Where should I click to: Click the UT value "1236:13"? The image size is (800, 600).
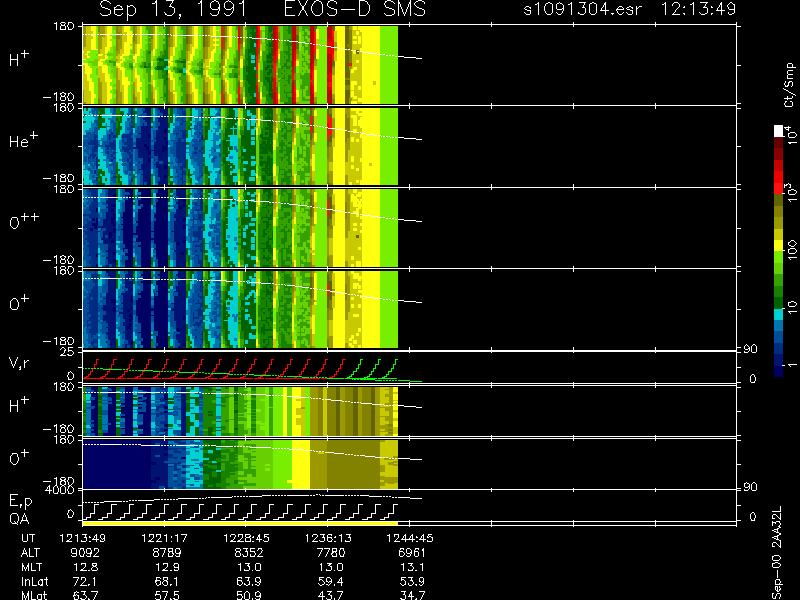[328, 538]
